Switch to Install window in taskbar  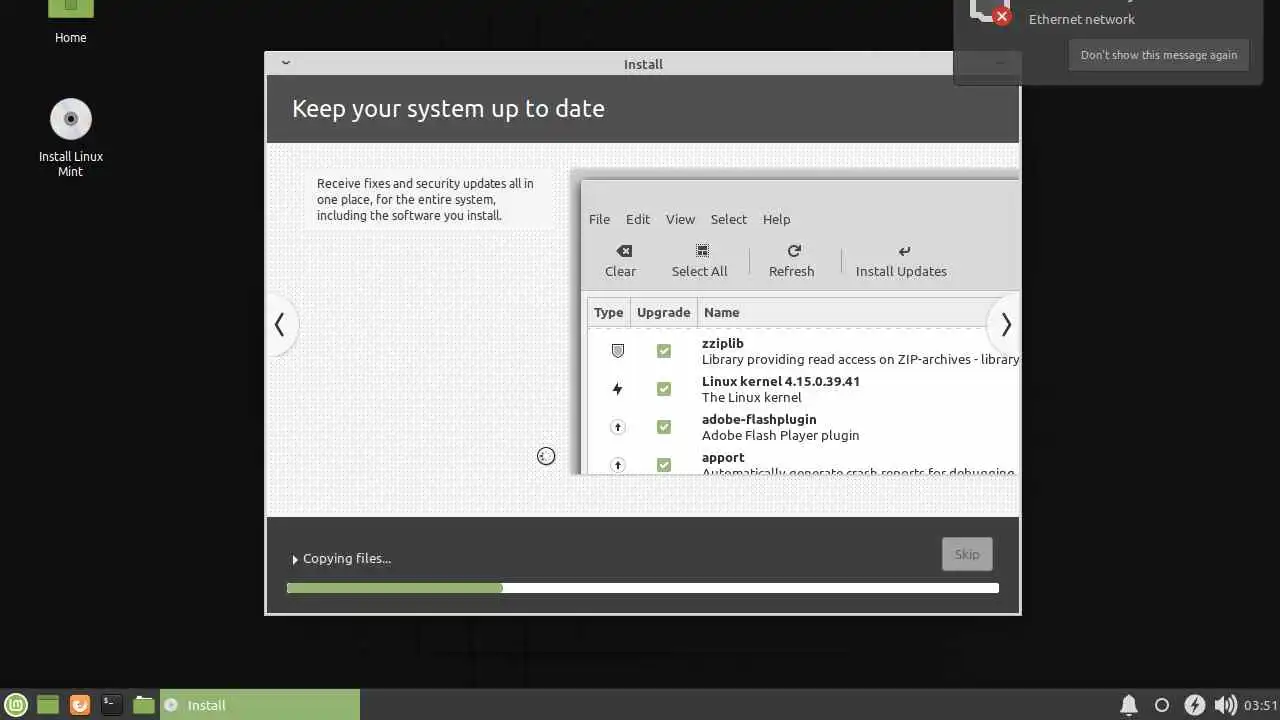point(260,705)
